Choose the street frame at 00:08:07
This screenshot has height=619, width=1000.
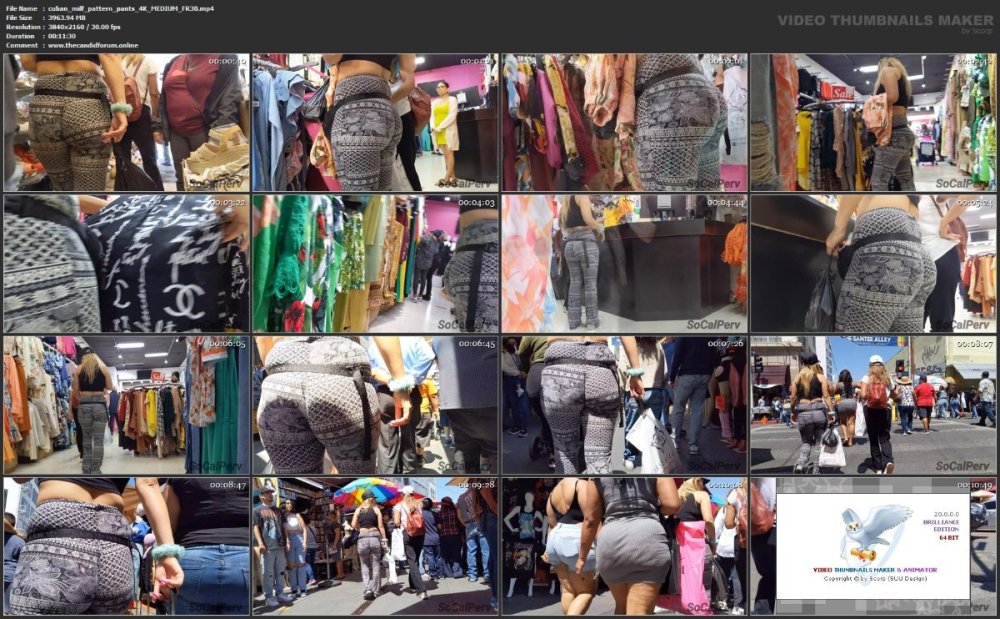coord(873,405)
